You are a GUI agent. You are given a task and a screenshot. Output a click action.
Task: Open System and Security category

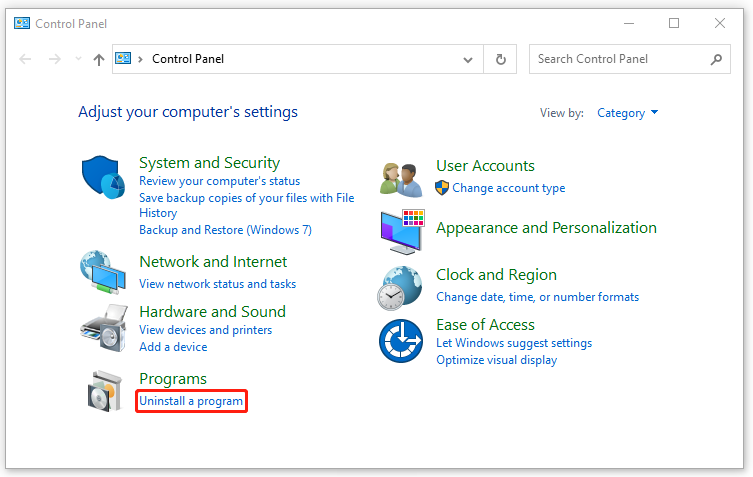[209, 163]
